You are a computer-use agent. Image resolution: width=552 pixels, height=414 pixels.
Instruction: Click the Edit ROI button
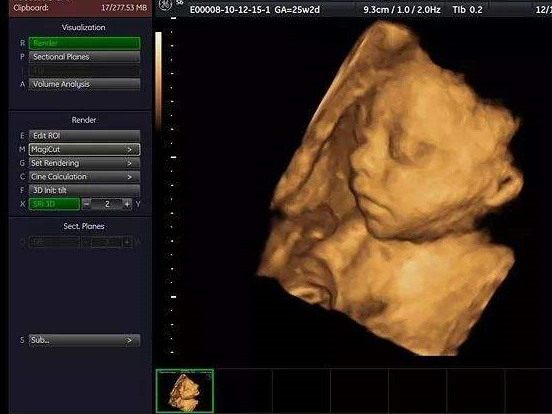pyautogui.click(x=84, y=136)
